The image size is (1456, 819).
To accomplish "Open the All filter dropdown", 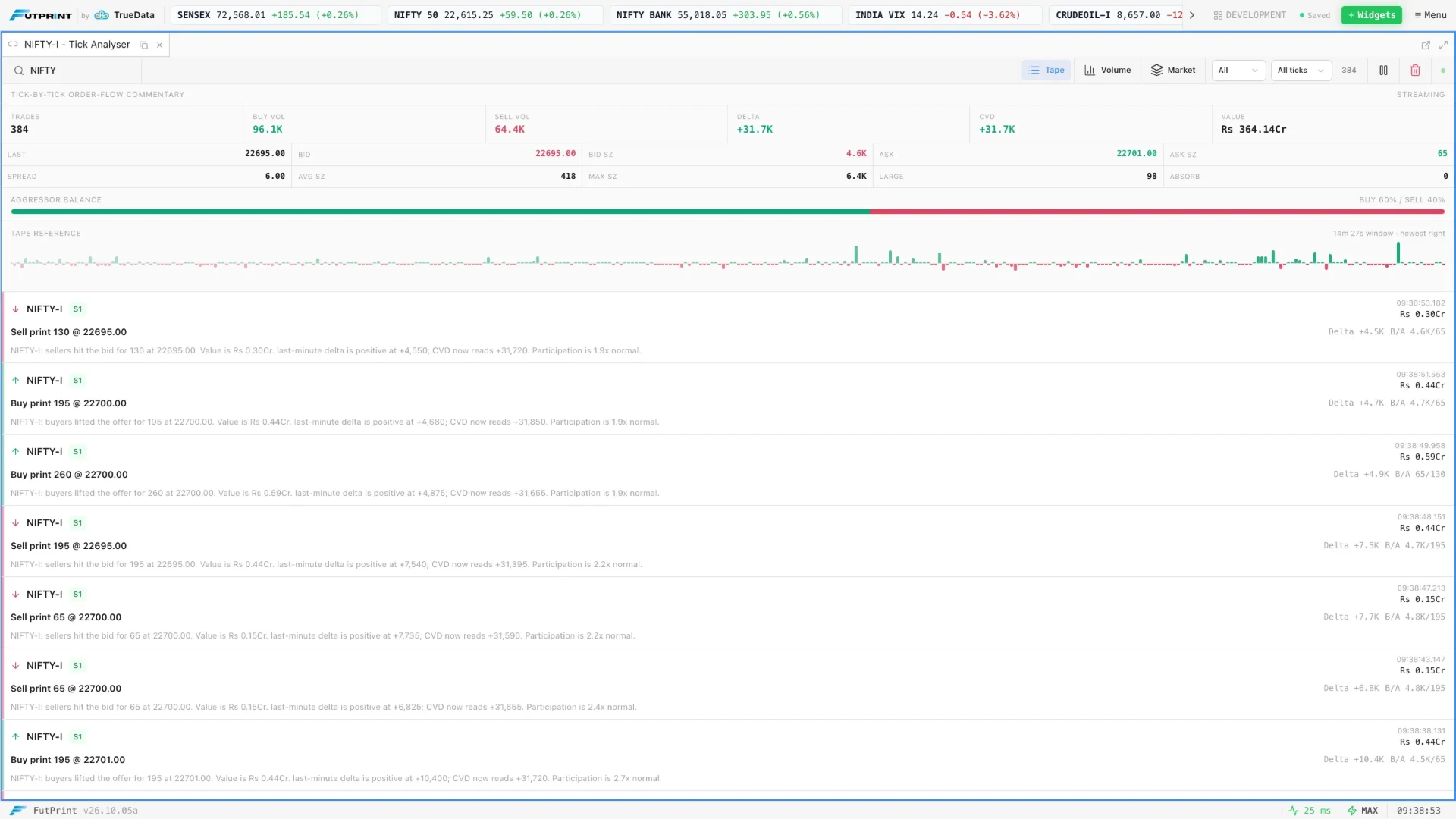I will 1238,71.
